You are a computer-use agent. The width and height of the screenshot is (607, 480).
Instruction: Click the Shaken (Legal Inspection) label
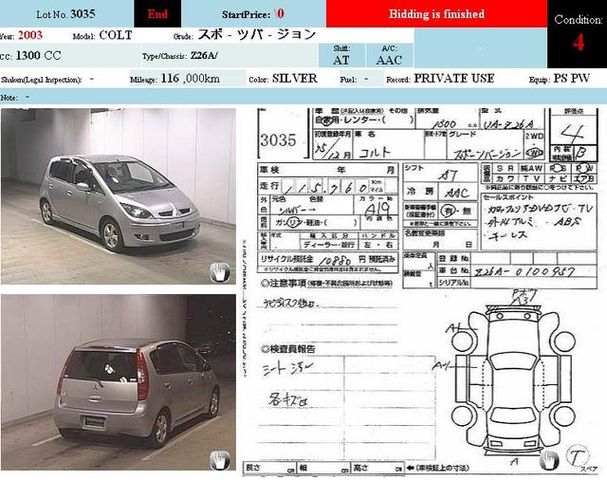tap(41, 80)
